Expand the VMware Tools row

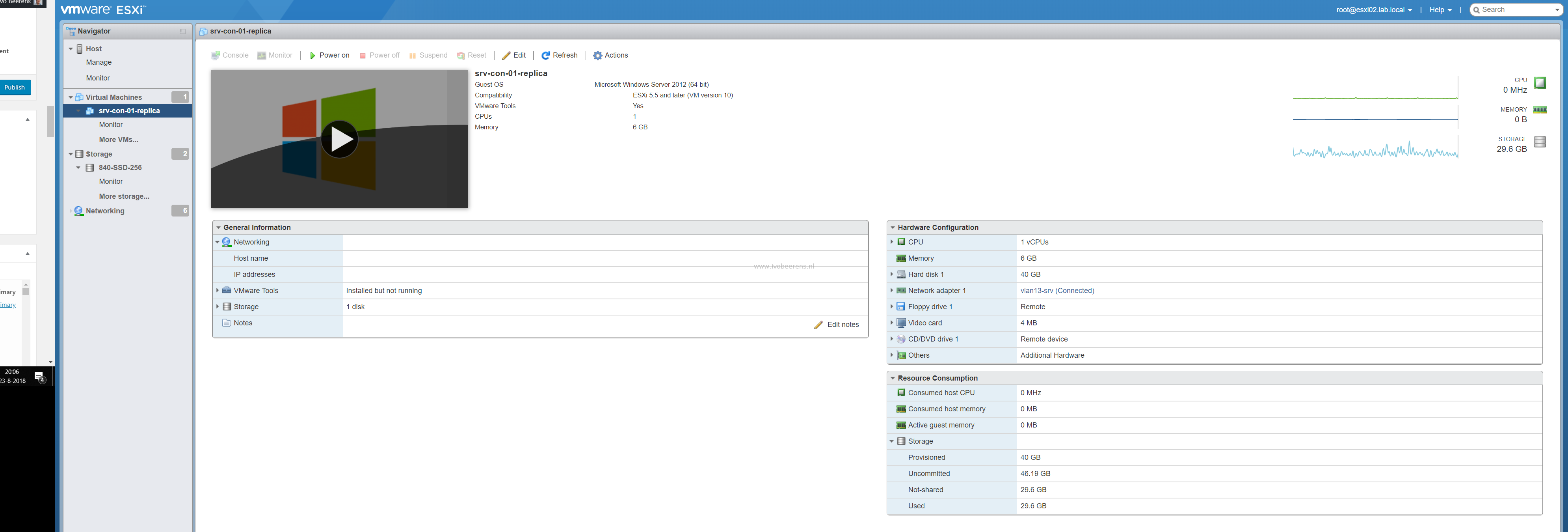[x=217, y=291]
